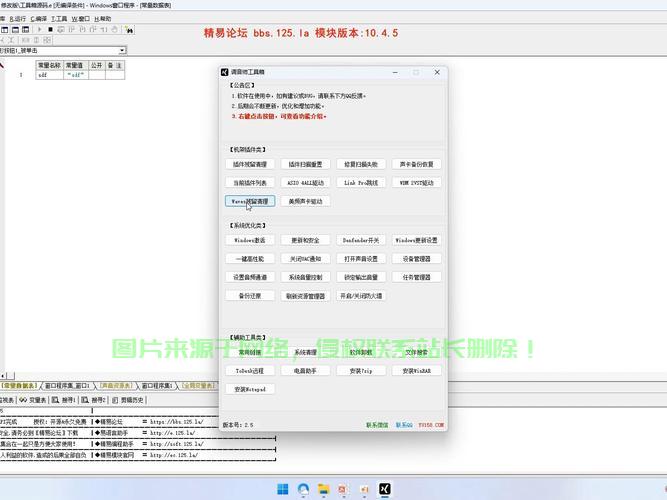Click the blue round browser icon on taskbar
667x500 pixels.
click(x=303, y=489)
